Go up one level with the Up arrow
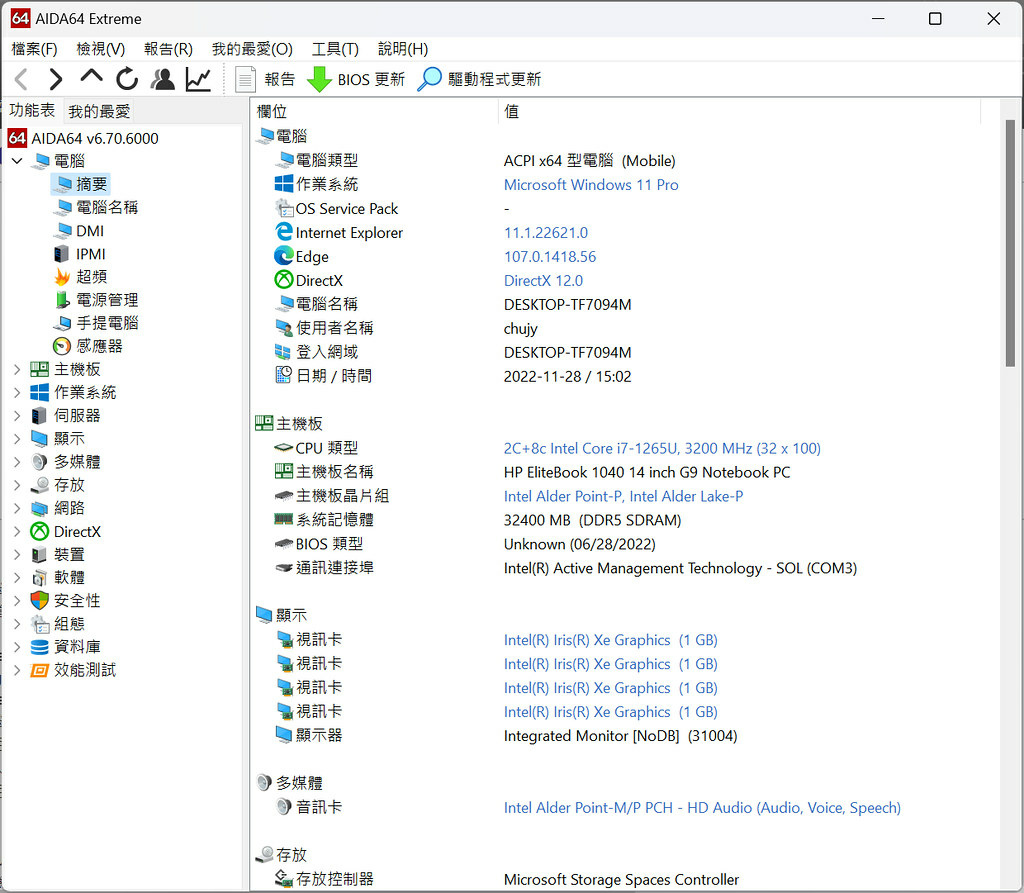Viewport: 1024px width, 893px height. tap(91, 77)
